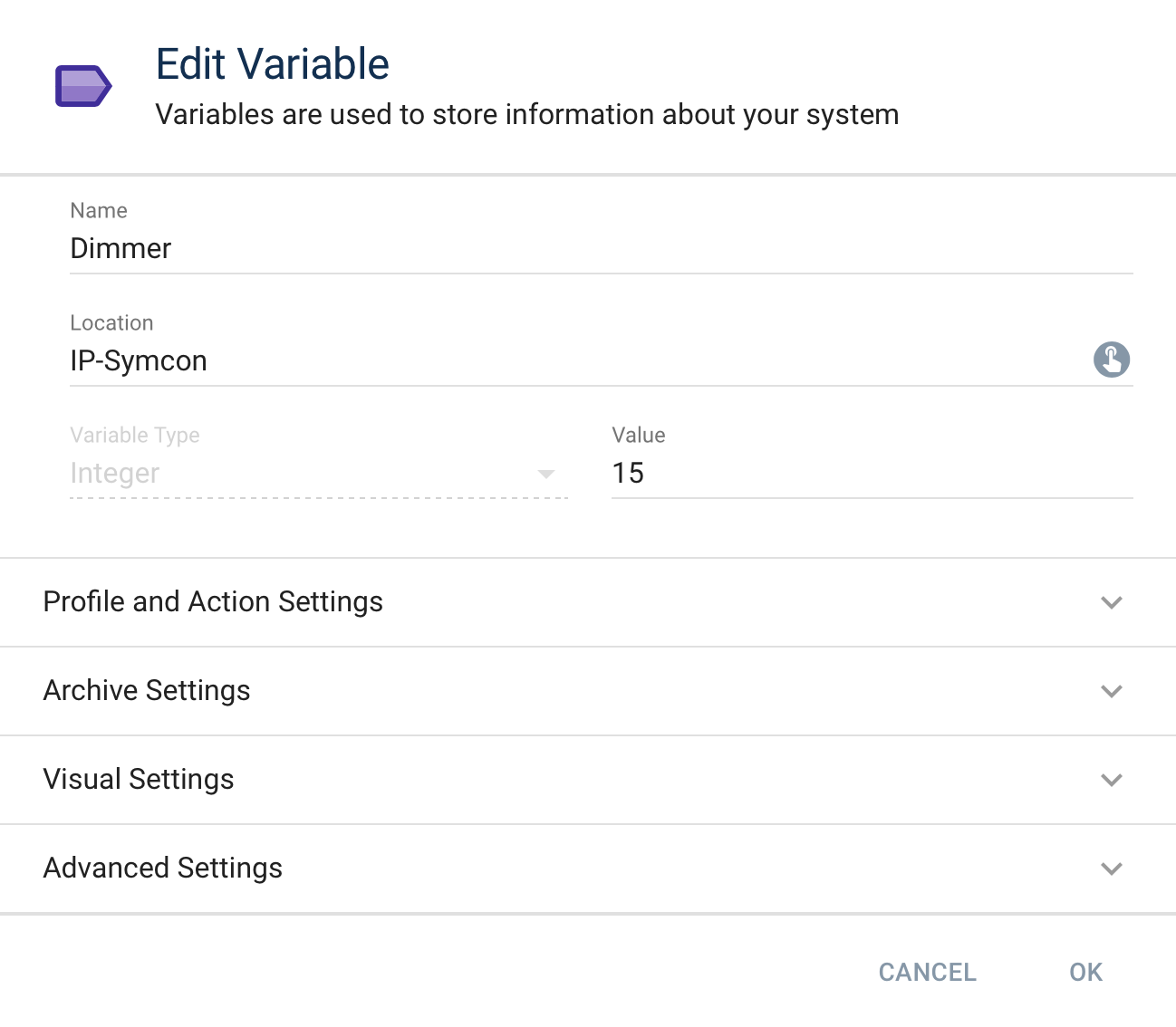Open the location picker hand icon
The height and width of the screenshot is (1027, 1176).
point(1111,360)
